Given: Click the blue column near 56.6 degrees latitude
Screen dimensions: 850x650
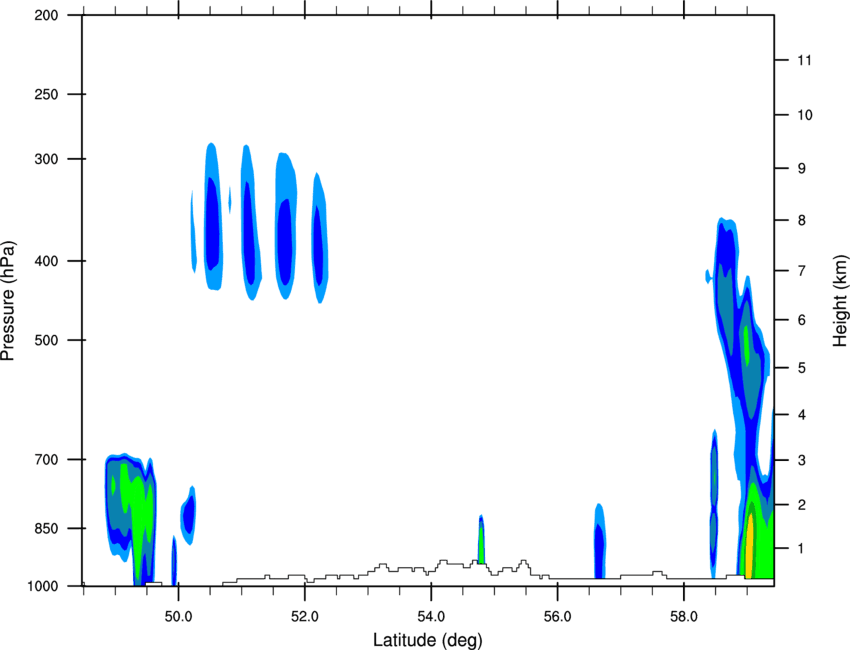Looking at the screenshot, I should [599, 541].
